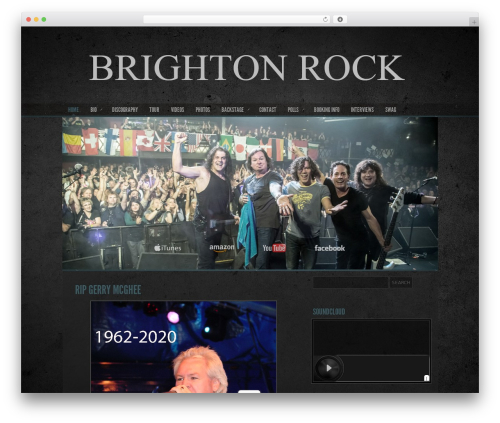This screenshot has height=423, width=500.
Task: Open the Swag page
Action: pyautogui.click(x=391, y=109)
